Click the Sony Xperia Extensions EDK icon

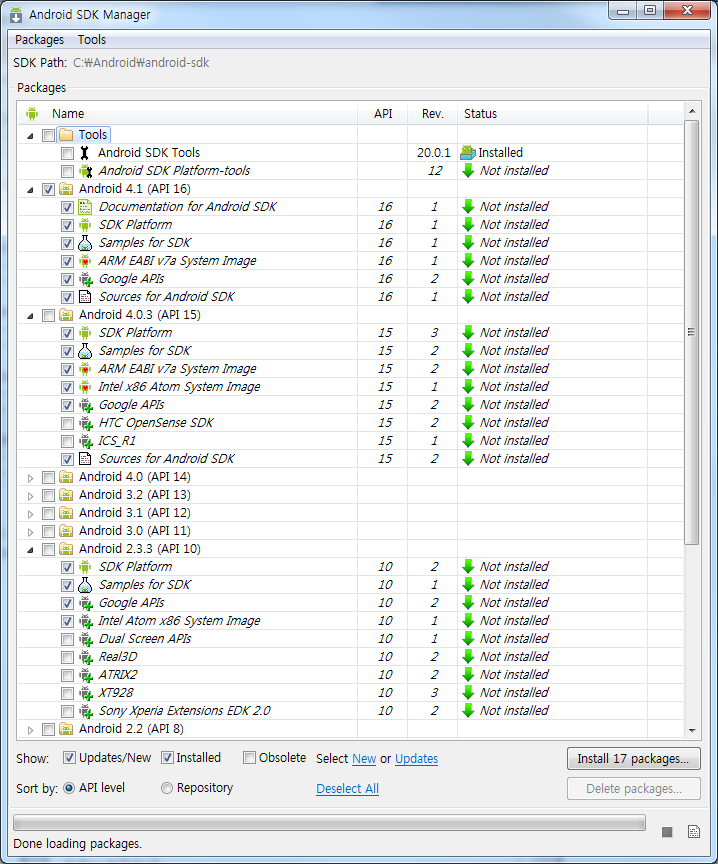[85, 711]
